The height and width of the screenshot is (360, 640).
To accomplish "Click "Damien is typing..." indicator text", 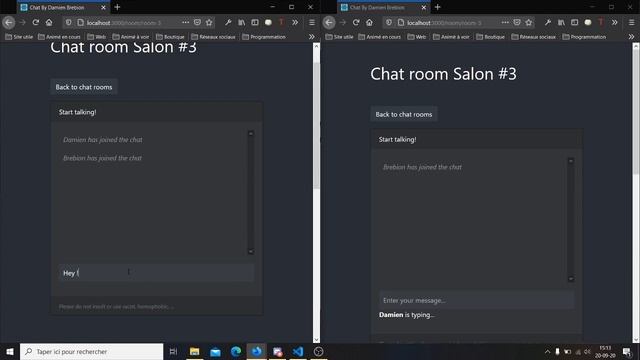I will pyautogui.click(x=407, y=315).
